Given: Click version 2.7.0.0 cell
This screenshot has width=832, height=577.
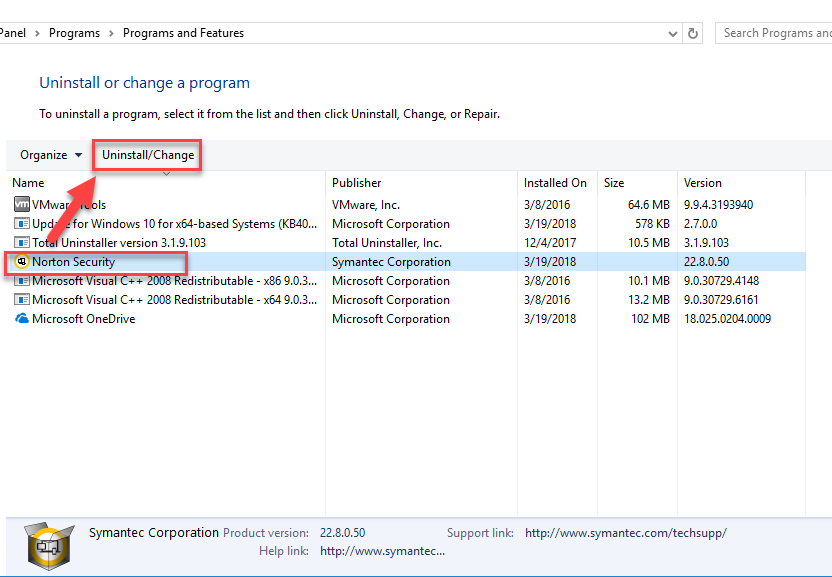Looking at the screenshot, I should tap(700, 223).
